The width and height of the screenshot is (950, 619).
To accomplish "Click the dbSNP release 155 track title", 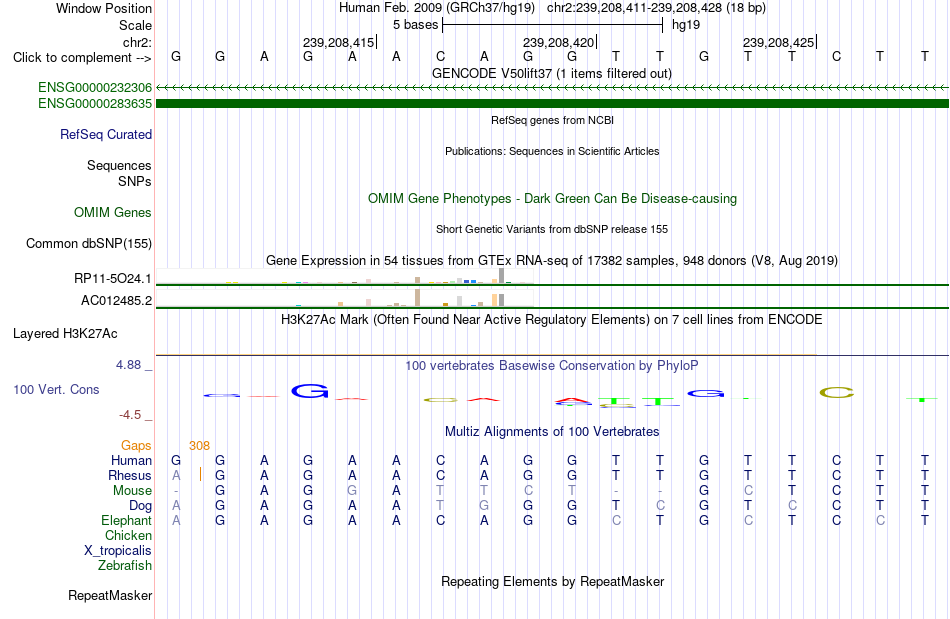I will 552,230.
